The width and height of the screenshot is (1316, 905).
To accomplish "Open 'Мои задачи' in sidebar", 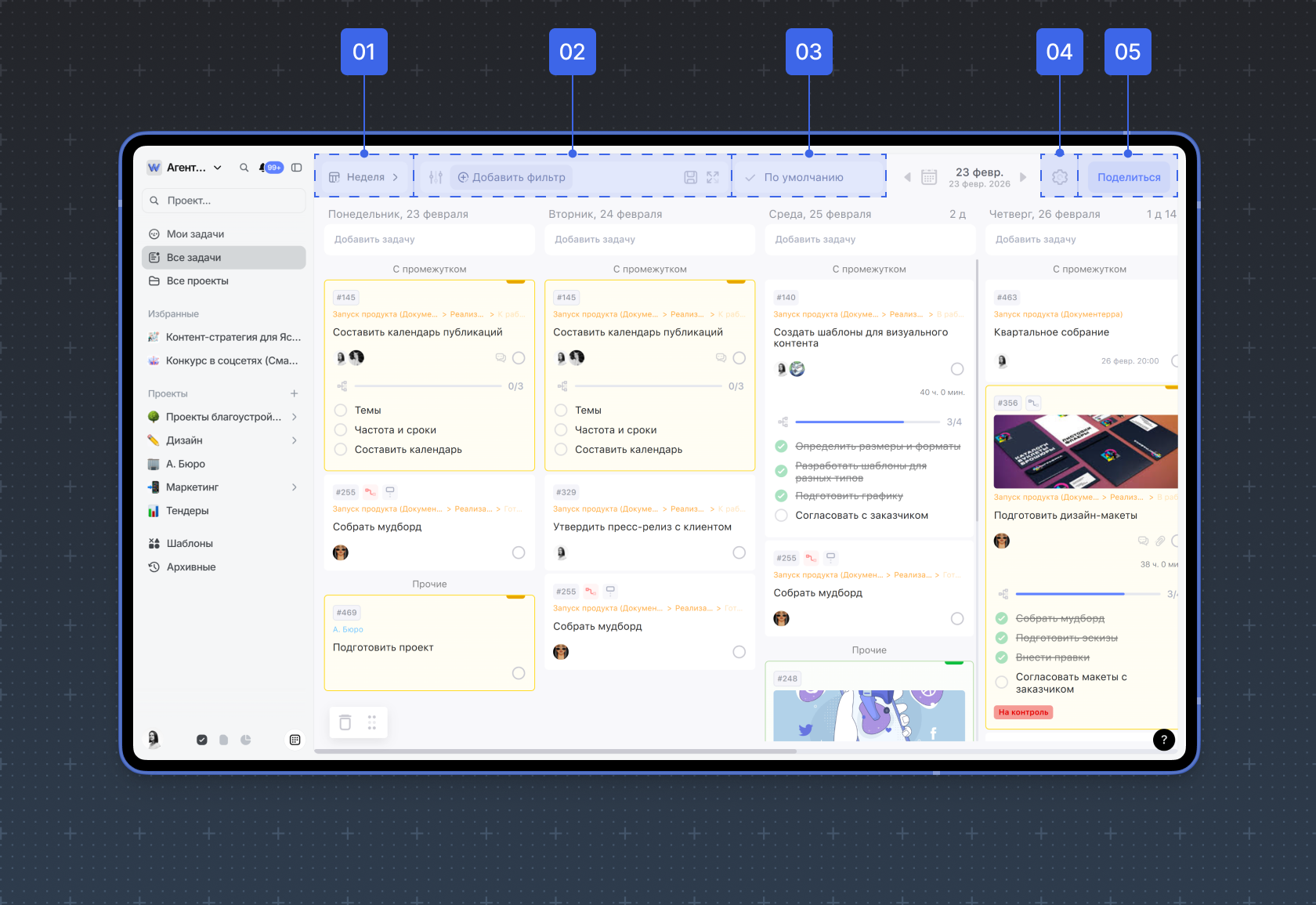I will pos(195,234).
